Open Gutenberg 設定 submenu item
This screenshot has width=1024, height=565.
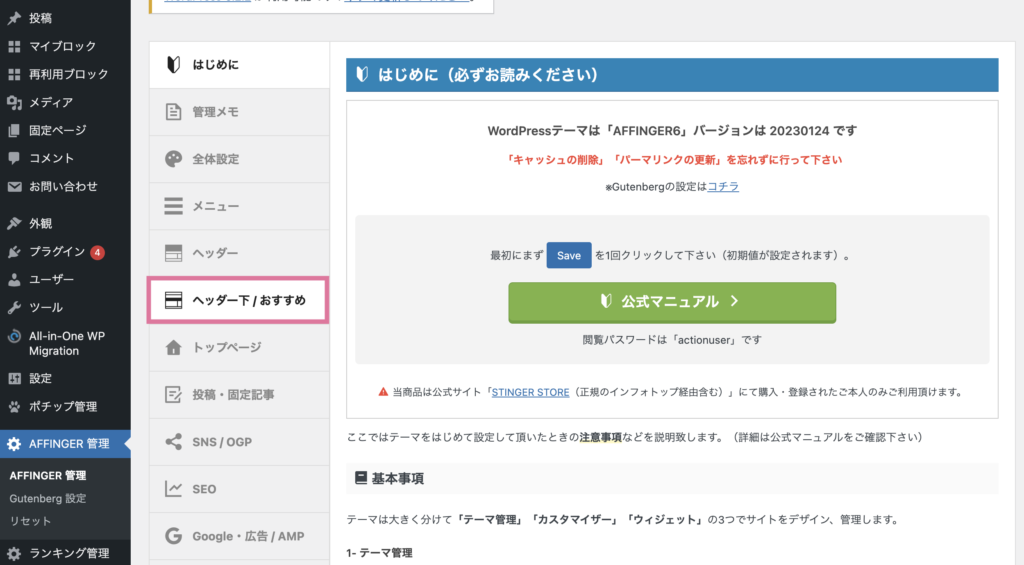click(48, 498)
